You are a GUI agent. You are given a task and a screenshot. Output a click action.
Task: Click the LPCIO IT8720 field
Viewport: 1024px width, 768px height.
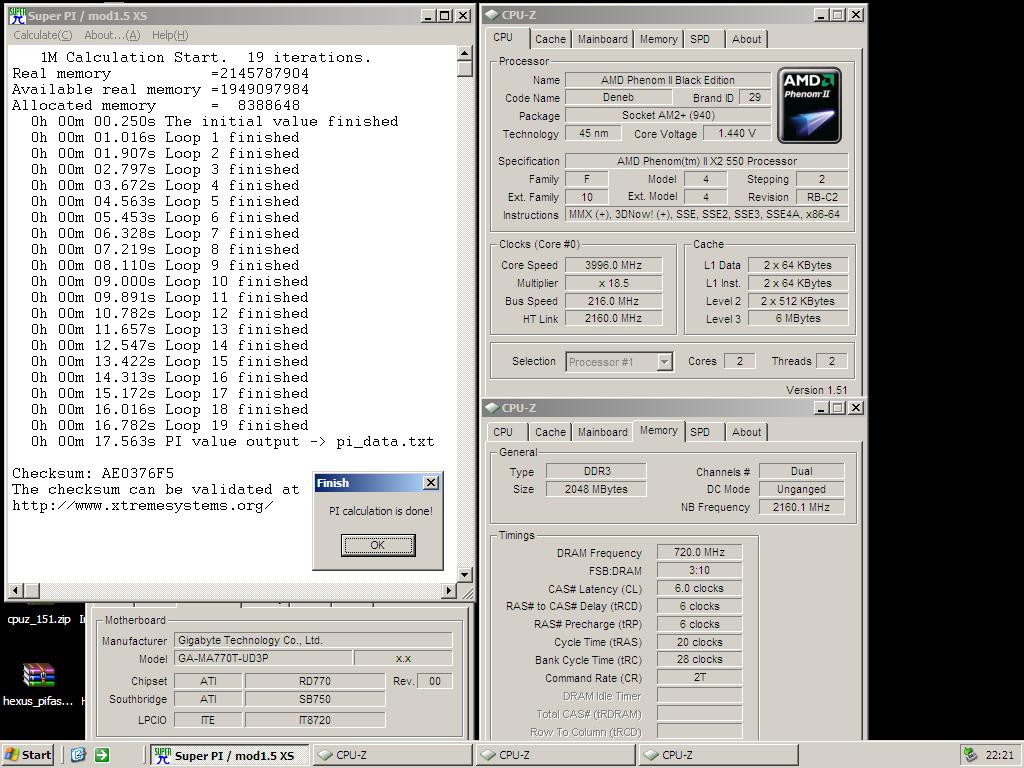pyautogui.click(x=315, y=720)
